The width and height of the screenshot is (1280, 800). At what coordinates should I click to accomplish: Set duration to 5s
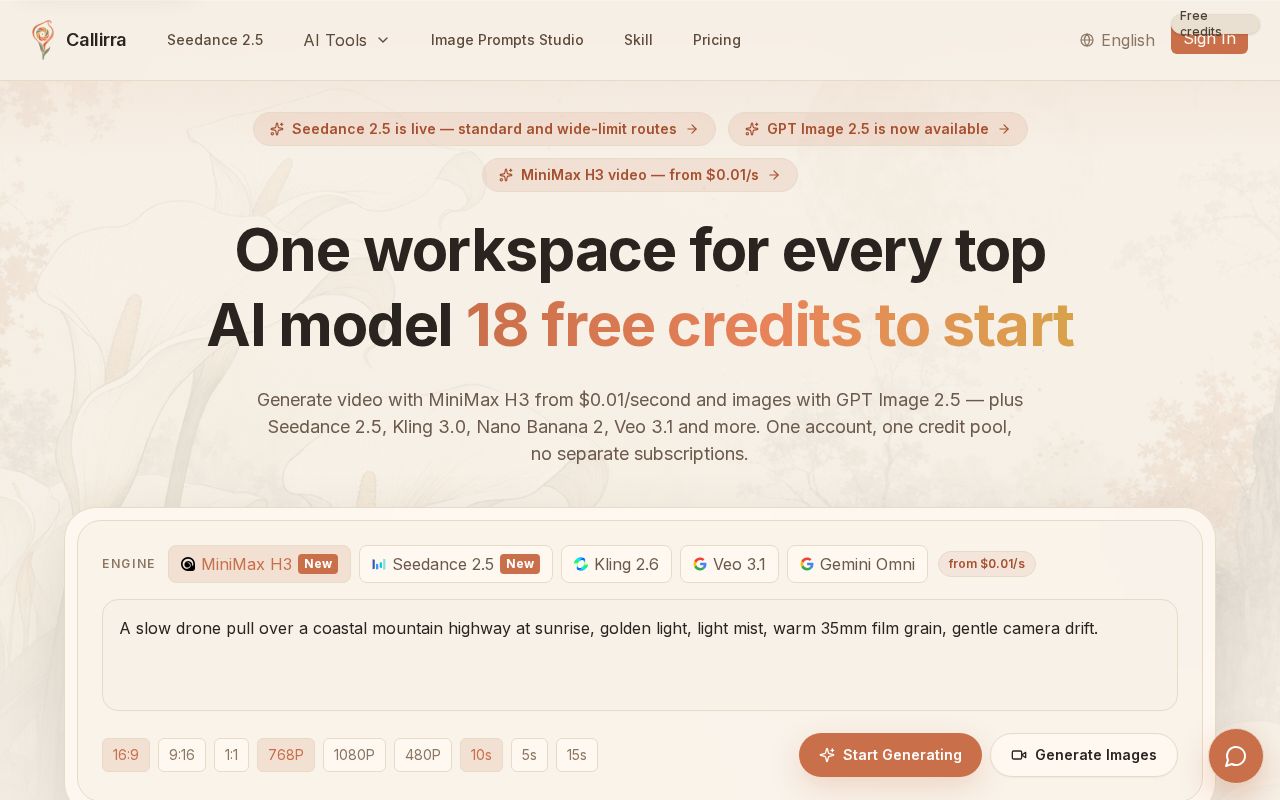(529, 755)
